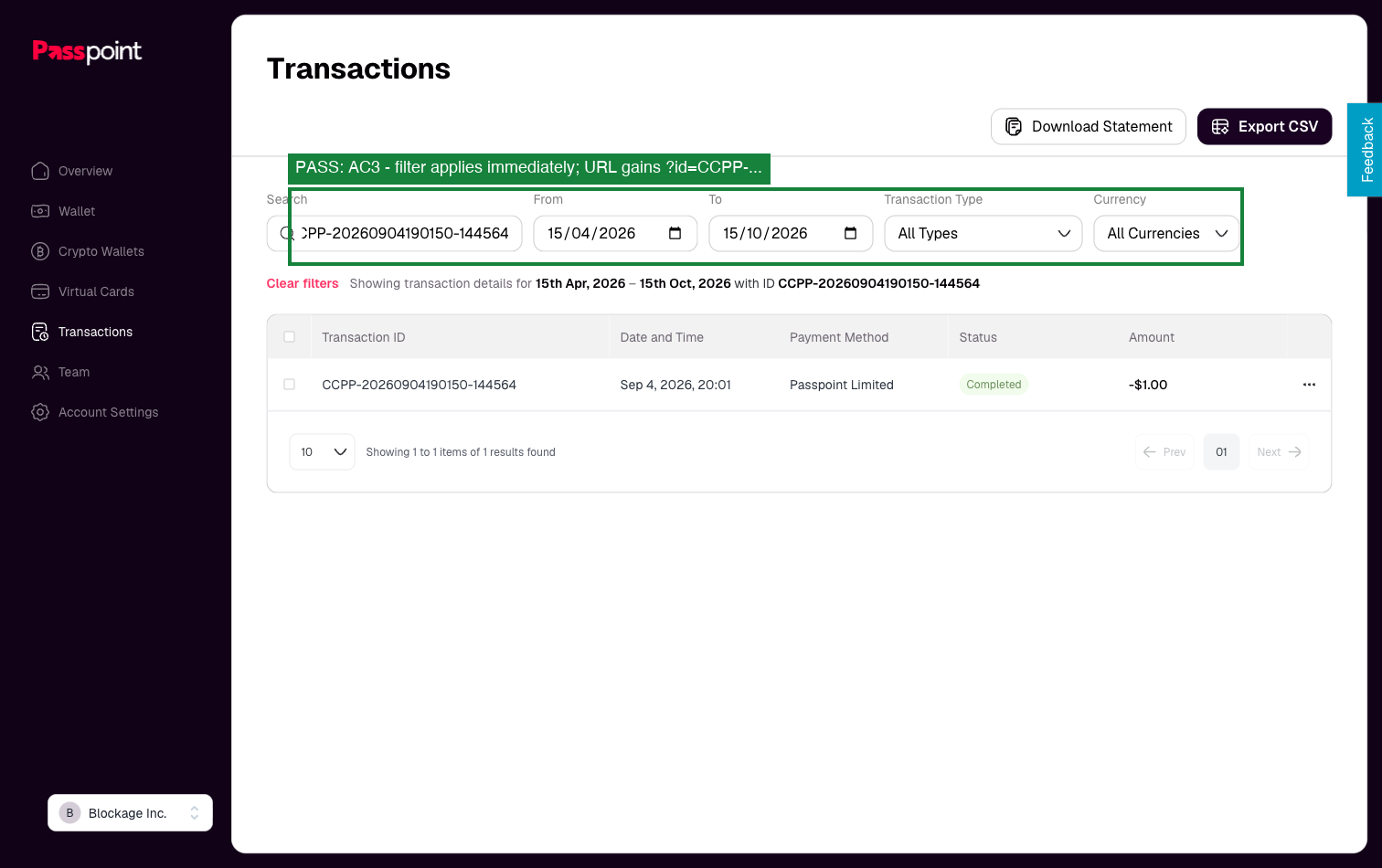
Task: Open row actions three-dots menu
Action: tap(1309, 385)
